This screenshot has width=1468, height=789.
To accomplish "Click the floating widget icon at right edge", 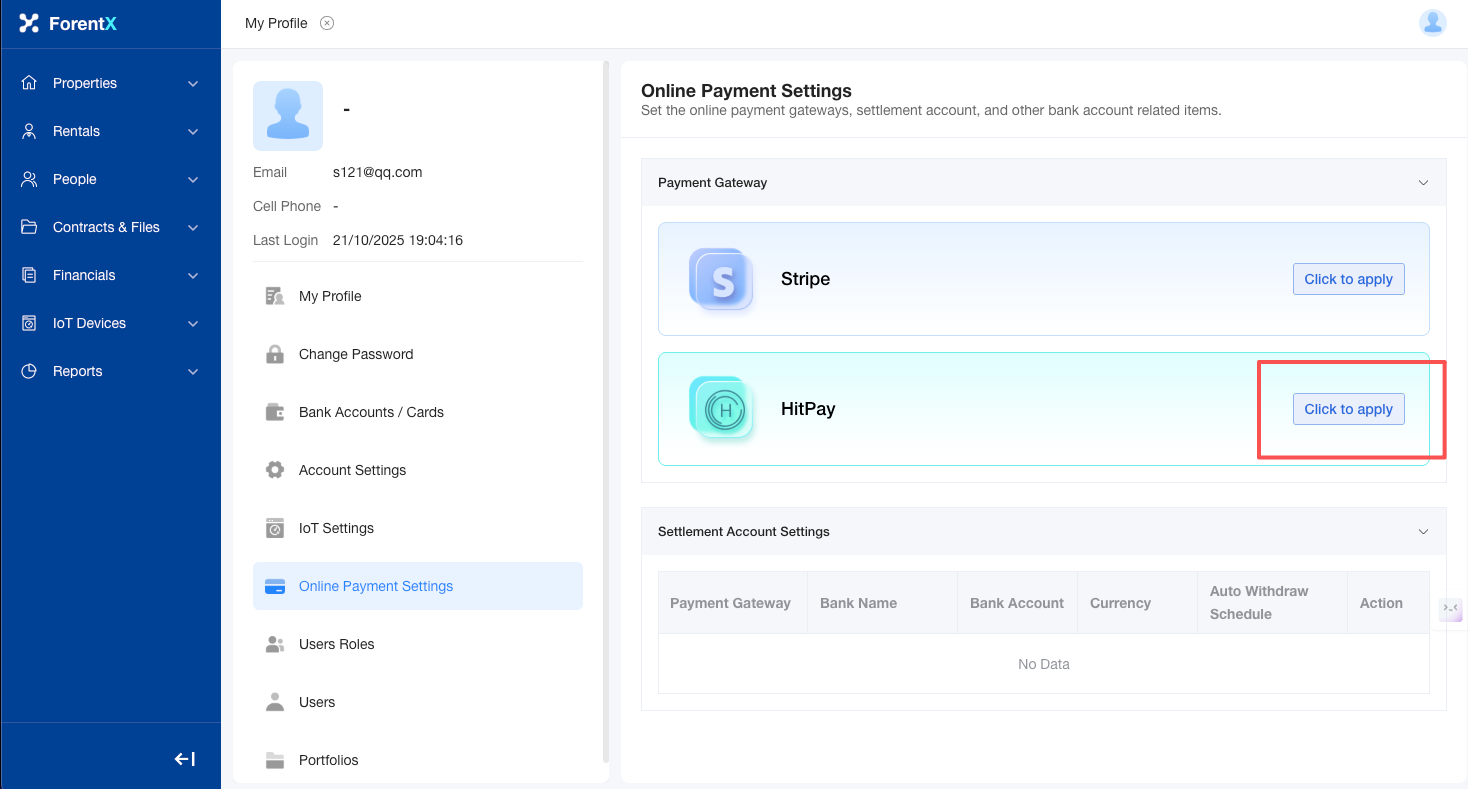I will [1450, 609].
